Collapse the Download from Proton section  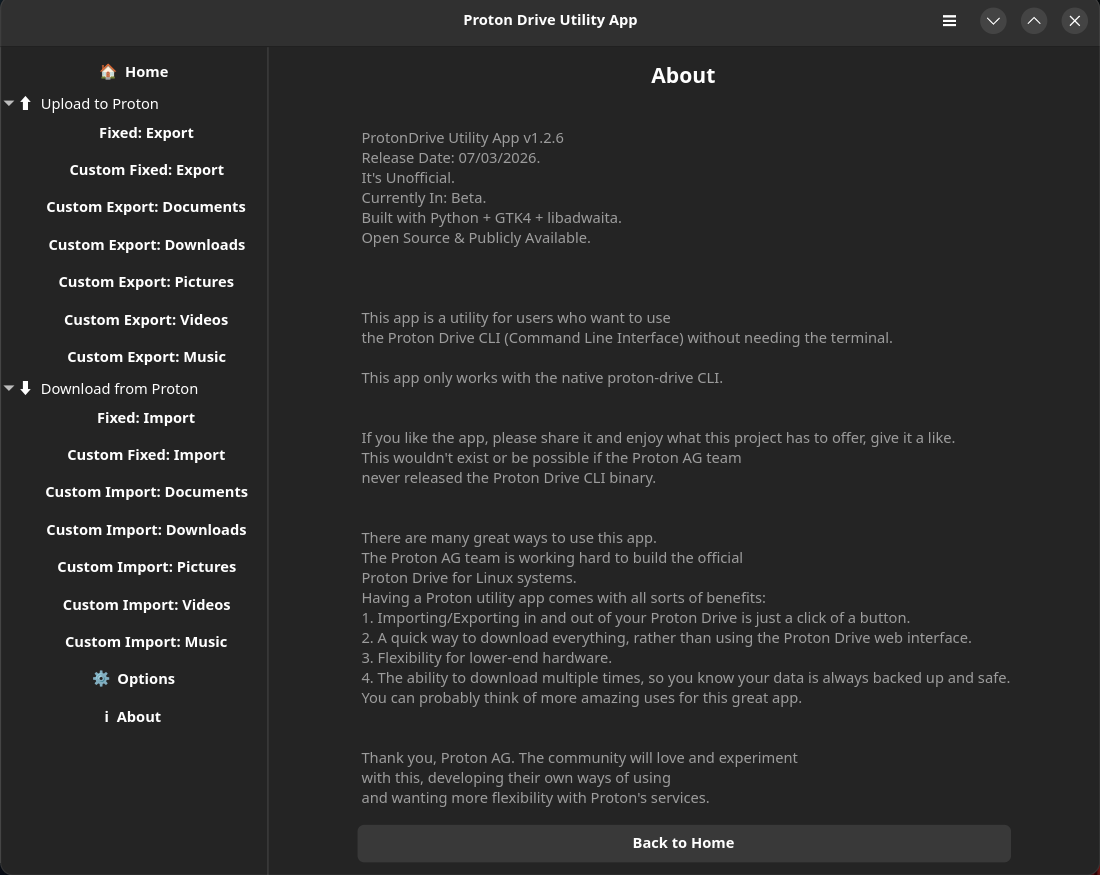[x=9, y=389]
